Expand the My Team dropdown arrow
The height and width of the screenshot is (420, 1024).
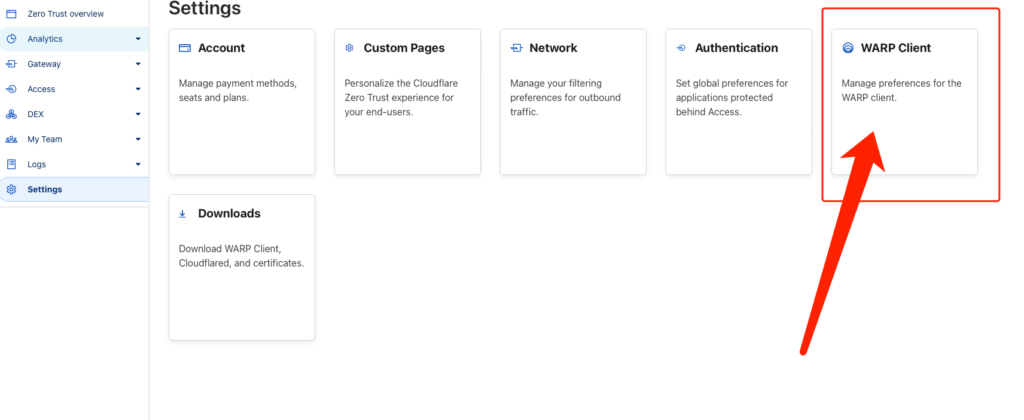[x=138, y=139]
